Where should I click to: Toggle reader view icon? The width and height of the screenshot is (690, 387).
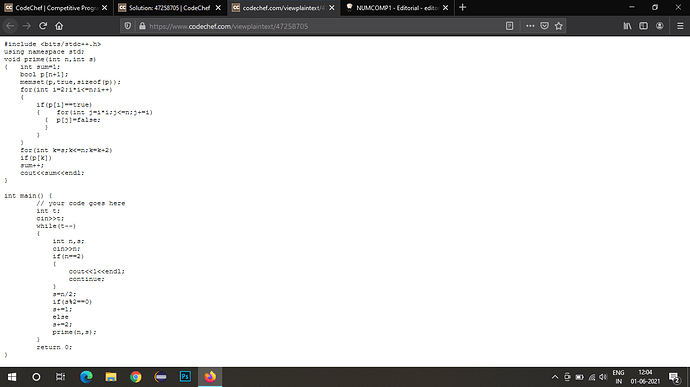pos(509,26)
